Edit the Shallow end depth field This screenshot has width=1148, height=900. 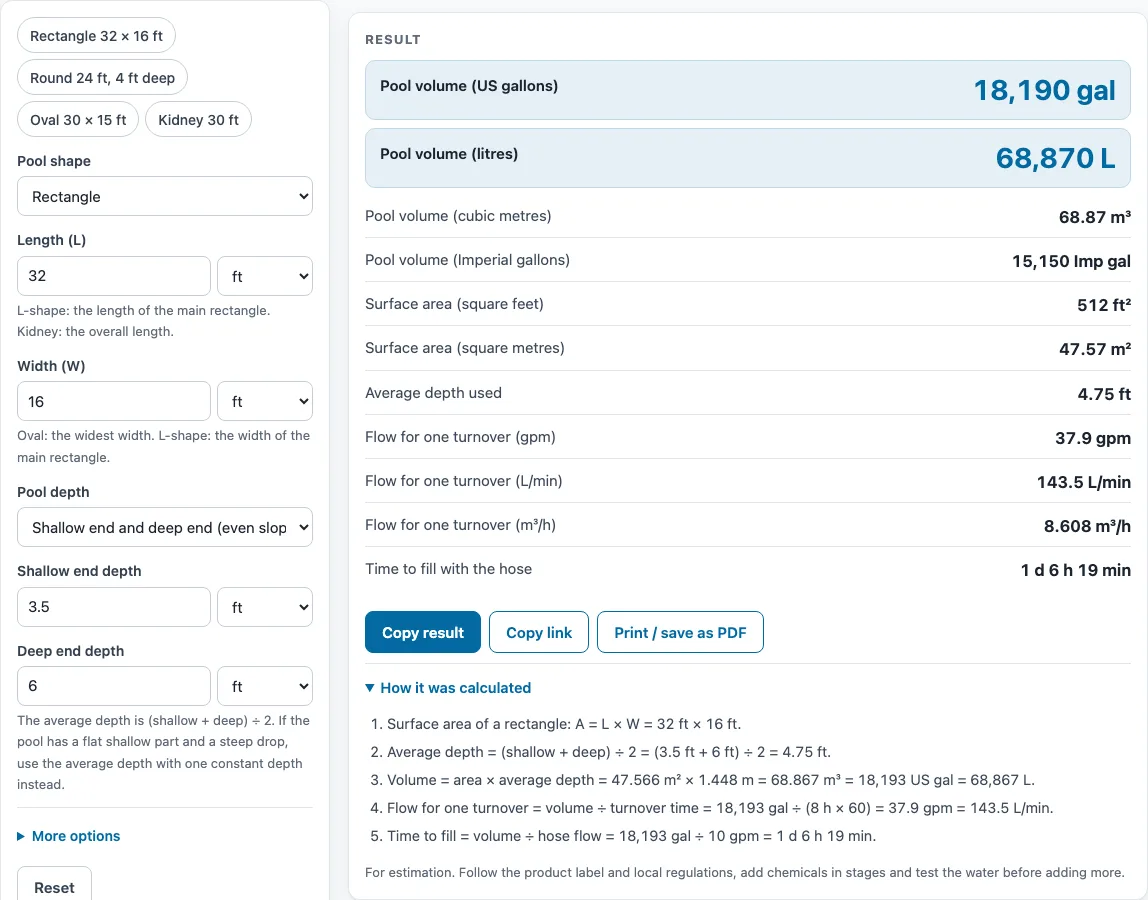(113, 607)
